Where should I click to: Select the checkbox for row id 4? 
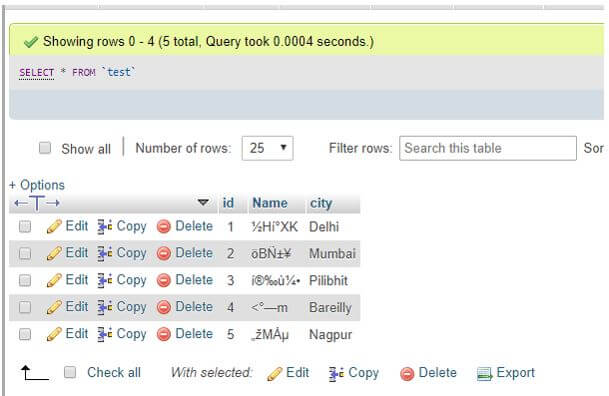click(25, 307)
